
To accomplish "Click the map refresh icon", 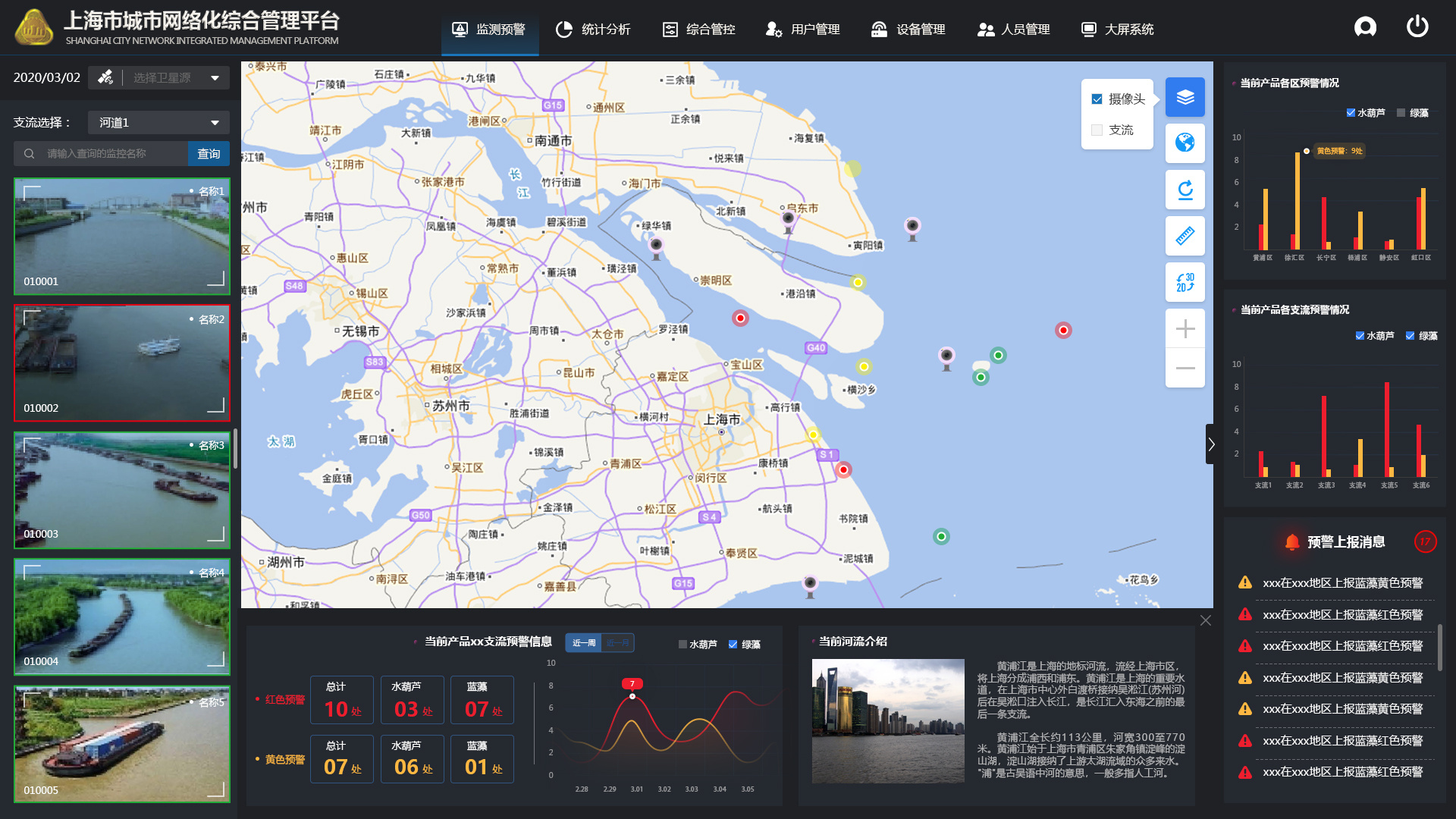I will click(1185, 190).
